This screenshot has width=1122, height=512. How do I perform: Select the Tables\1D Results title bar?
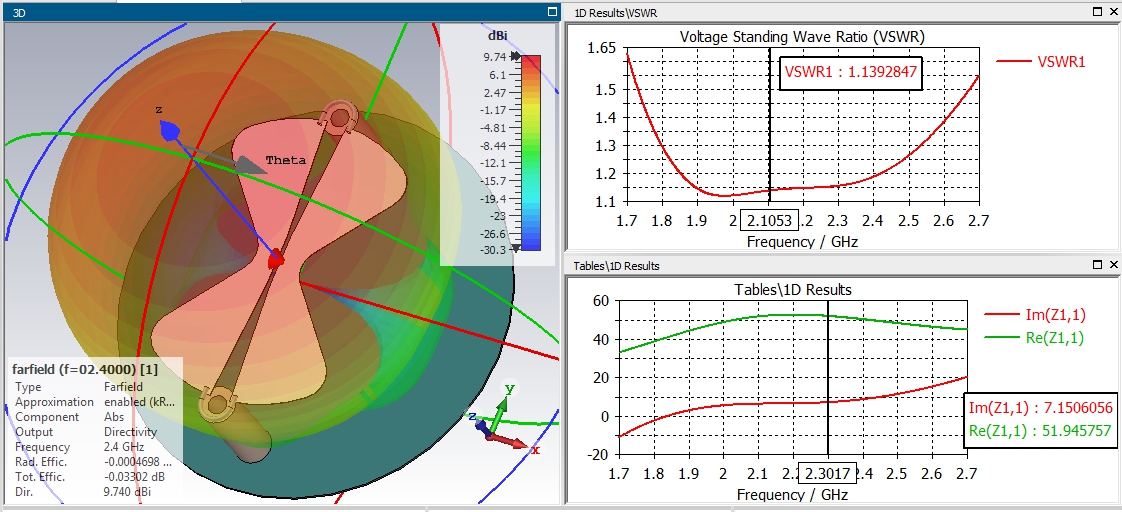843,265
